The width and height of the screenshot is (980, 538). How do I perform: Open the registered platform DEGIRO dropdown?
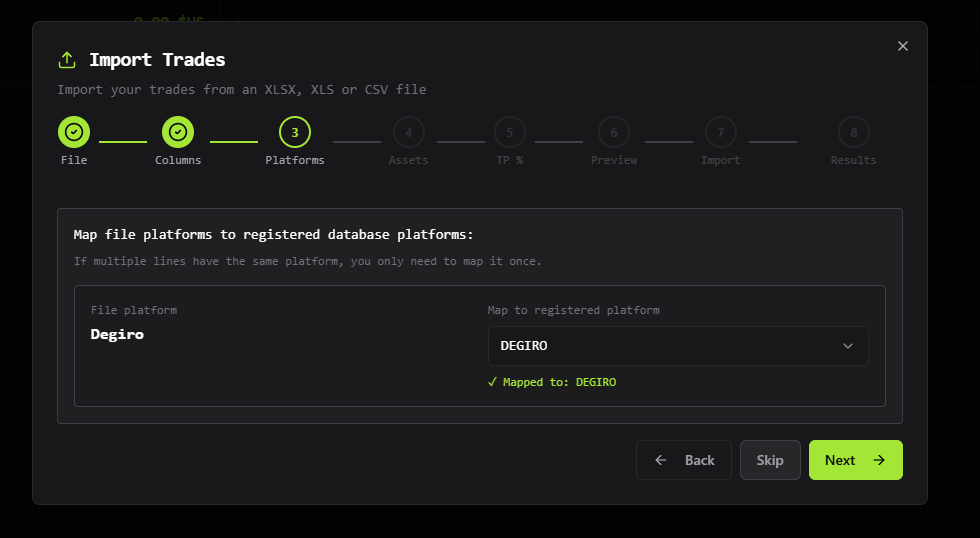tap(678, 346)
